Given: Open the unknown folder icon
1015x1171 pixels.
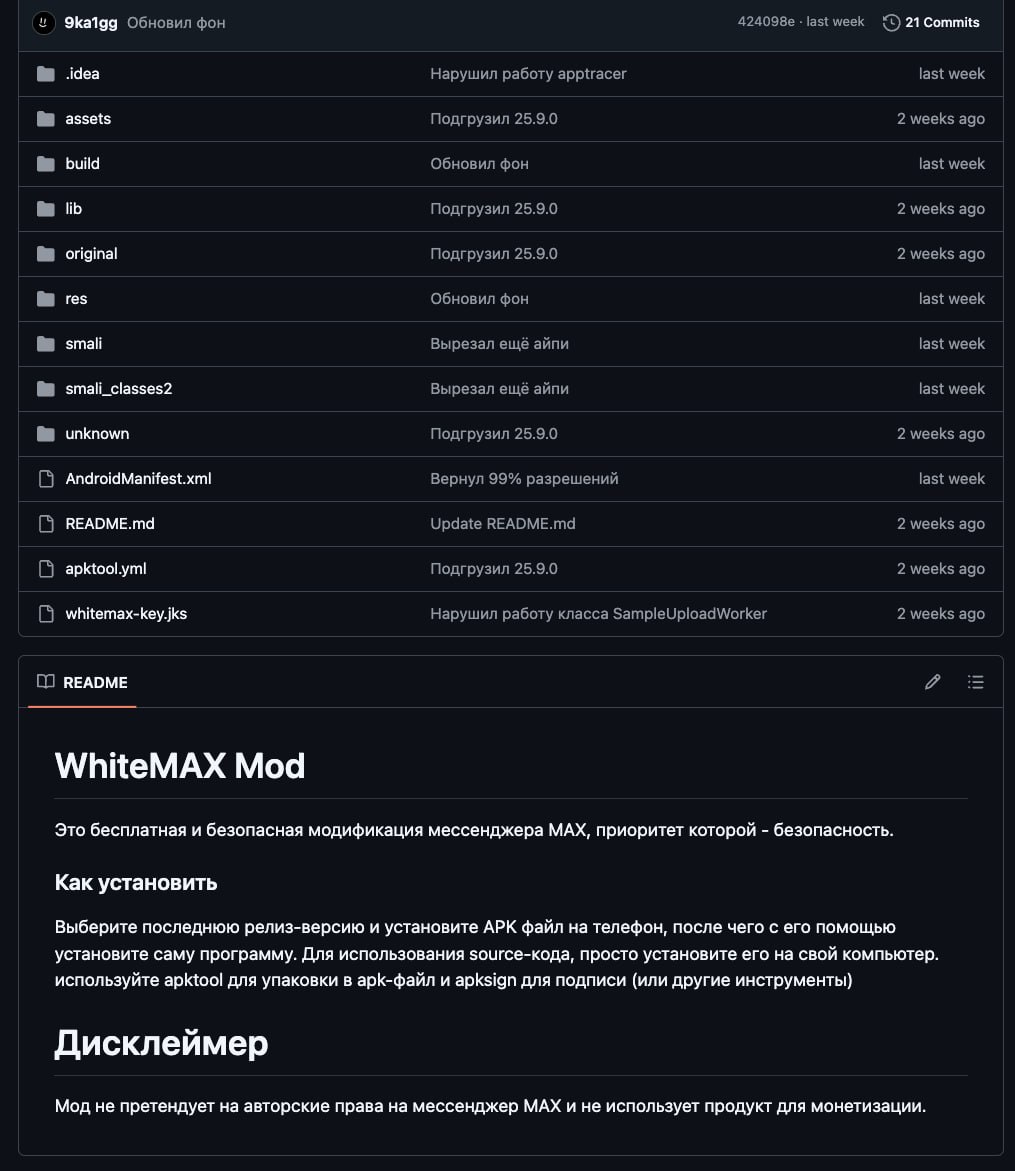Looking at the screenshot, I should click(x=46, y=433).
